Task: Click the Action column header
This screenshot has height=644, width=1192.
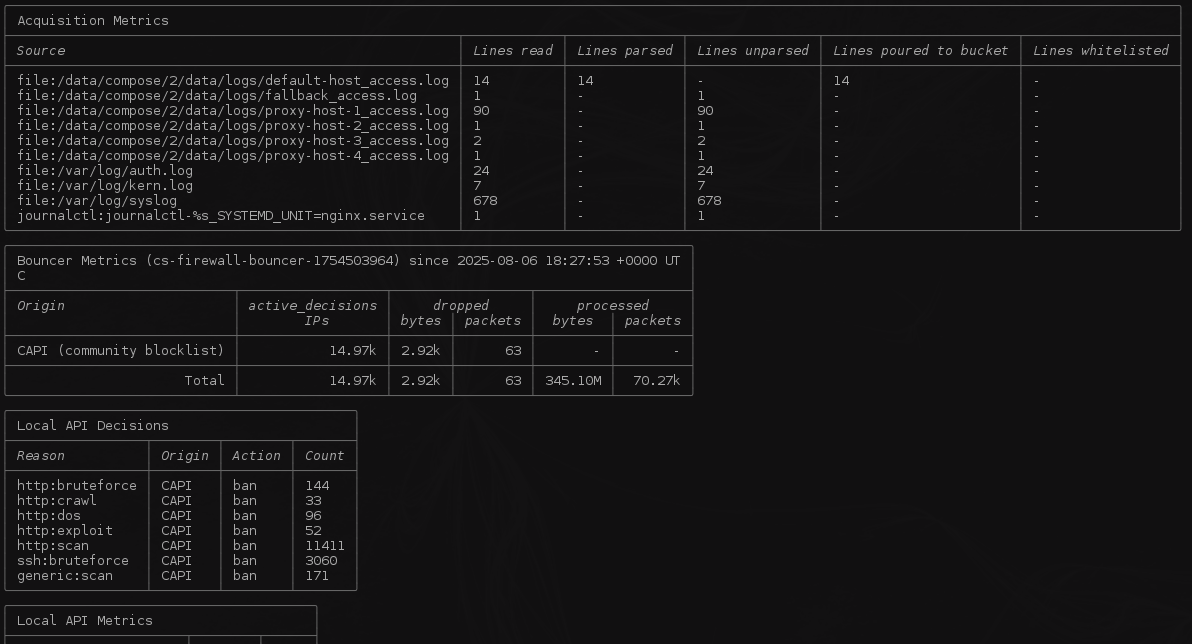Action: (256, 455)
